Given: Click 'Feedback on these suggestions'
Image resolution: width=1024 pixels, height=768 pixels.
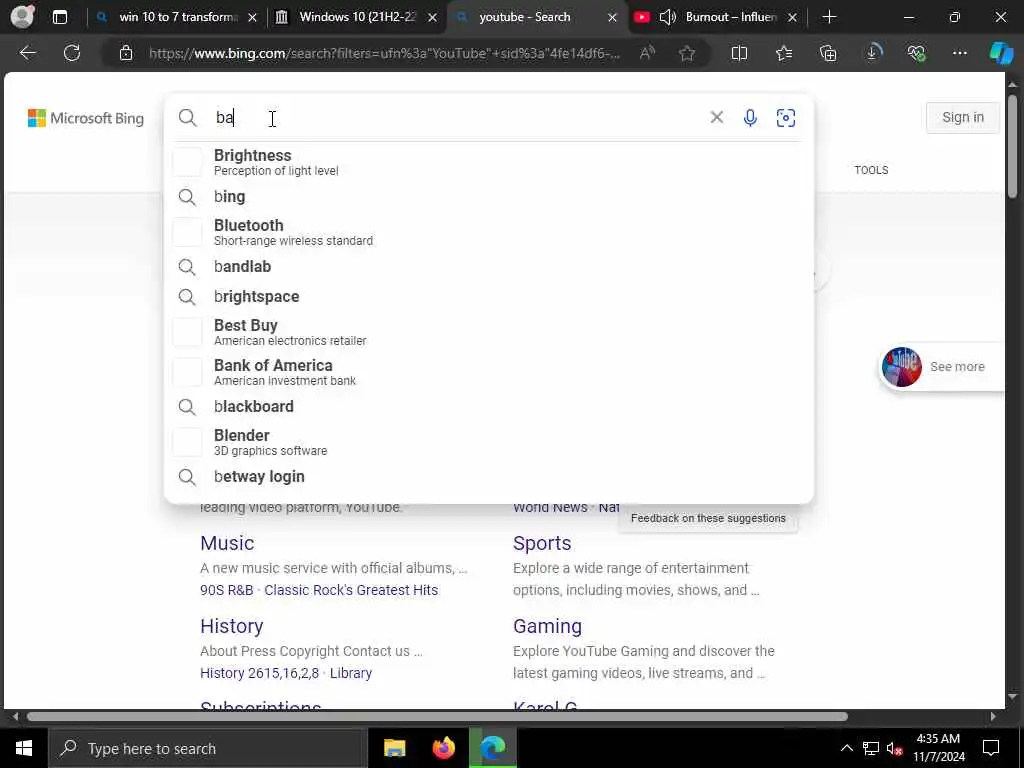Looking at the screenshot, I should click(708, 518).
